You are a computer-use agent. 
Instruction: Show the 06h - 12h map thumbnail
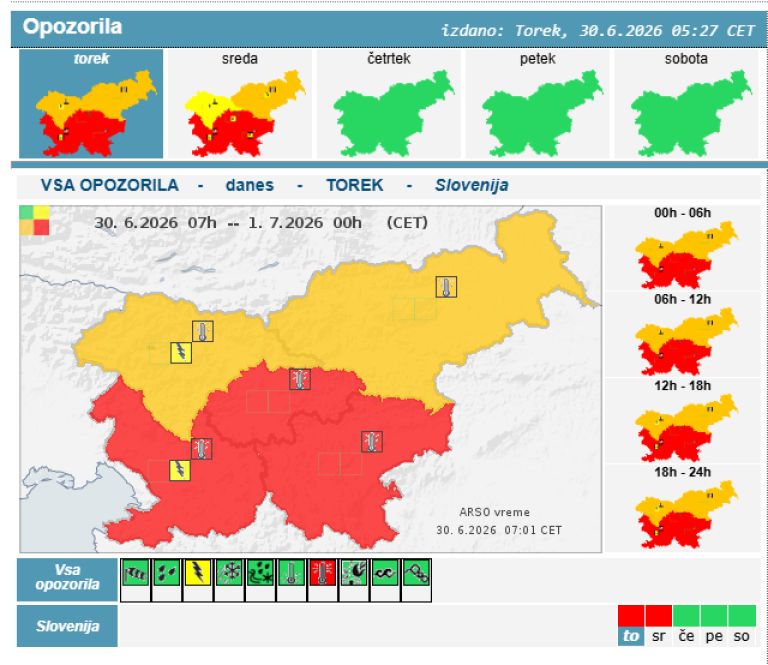tap(683, 334)
